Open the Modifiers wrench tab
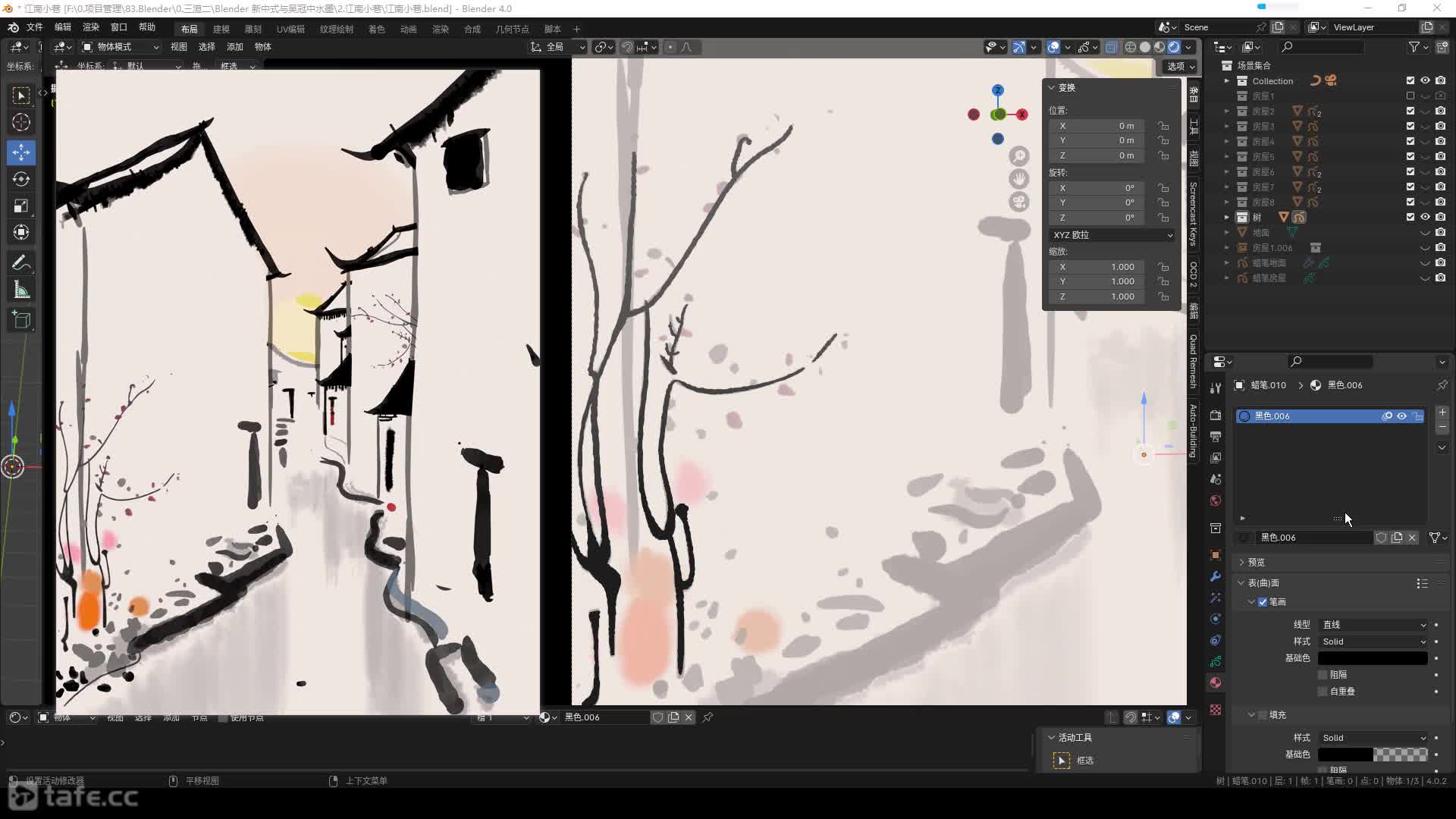 click(1216, 576)
